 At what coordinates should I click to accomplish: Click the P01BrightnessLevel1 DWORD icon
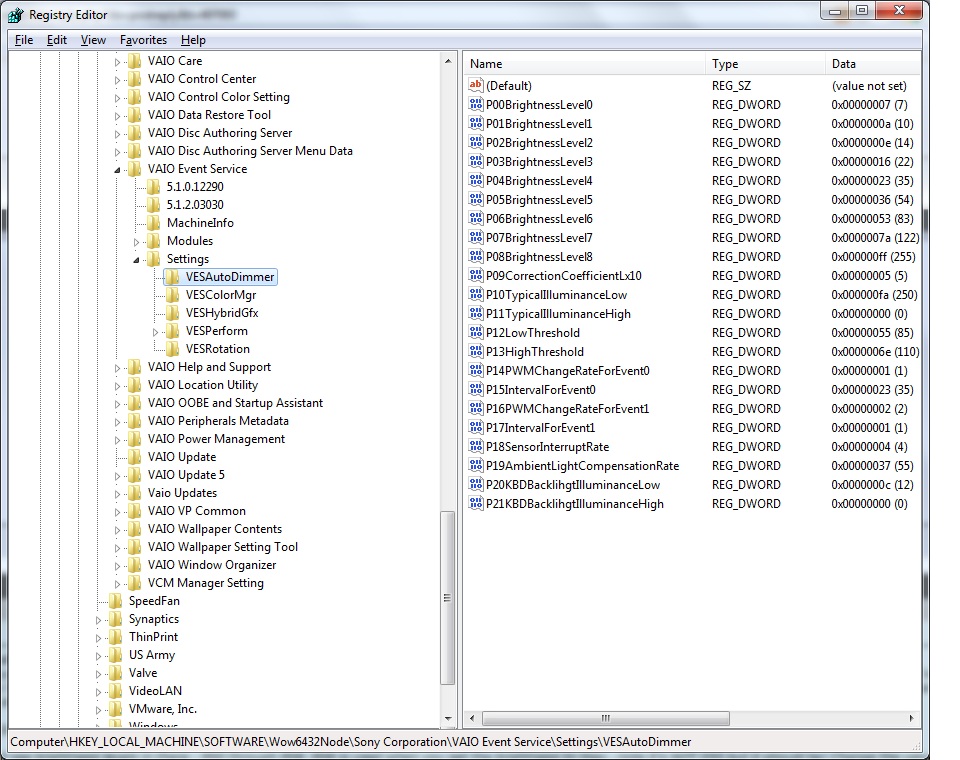coord(476,123)
